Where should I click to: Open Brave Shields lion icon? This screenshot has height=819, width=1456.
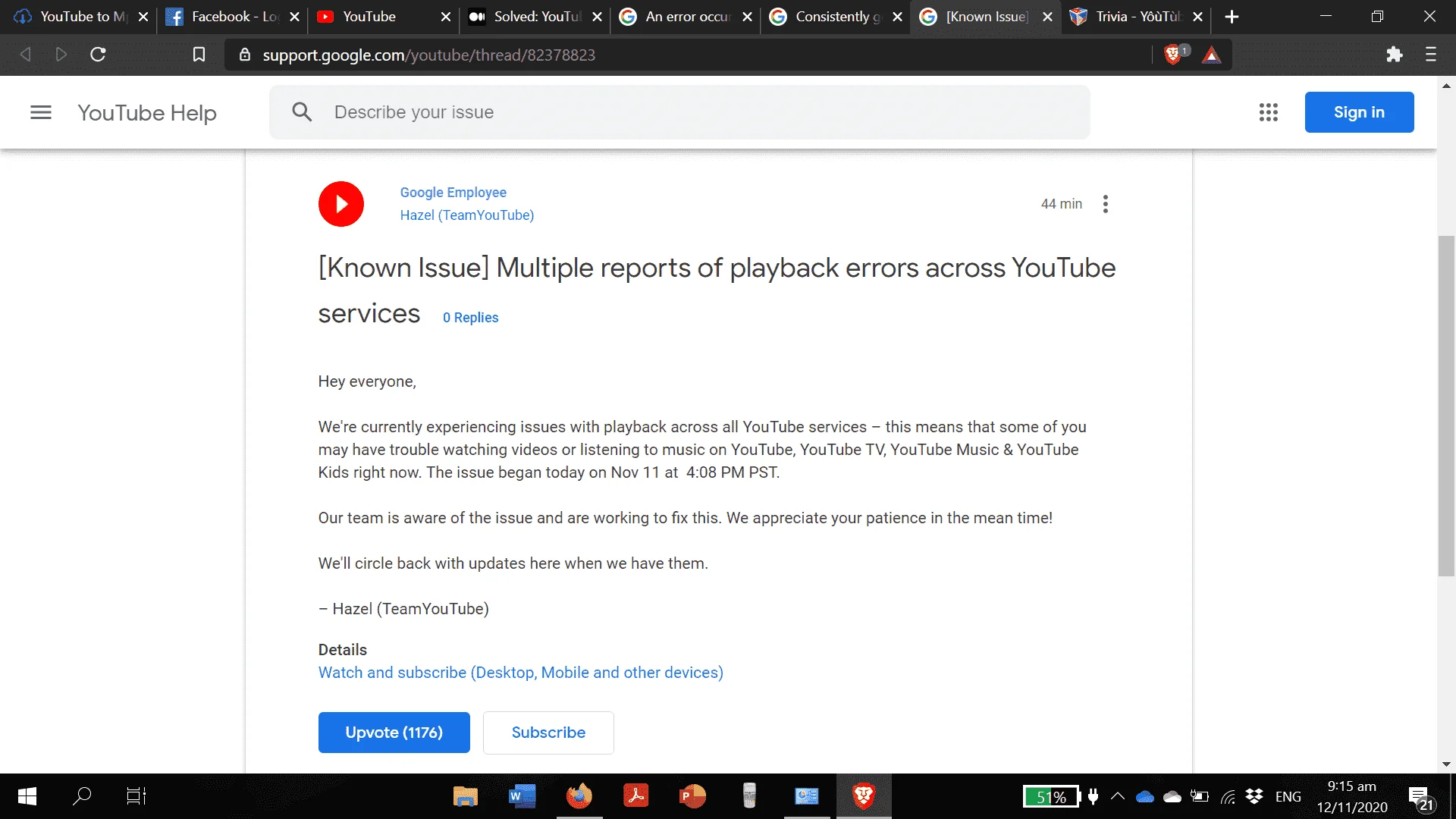coord(1172,54)
